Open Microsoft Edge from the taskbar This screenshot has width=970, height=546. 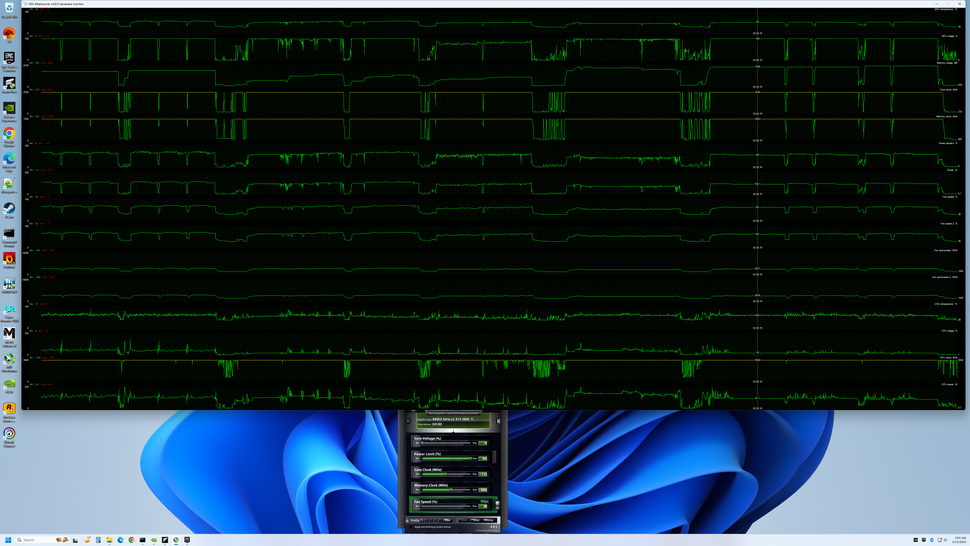(x=120, y=540)
